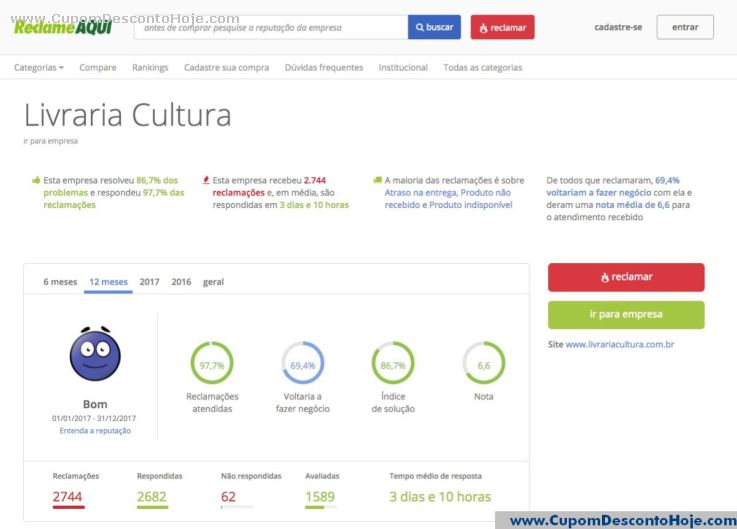Image resolution: width=737 pixels, height=529 pixels.
Task: Click Entenda a reputação link
Action: coord(95,431)
